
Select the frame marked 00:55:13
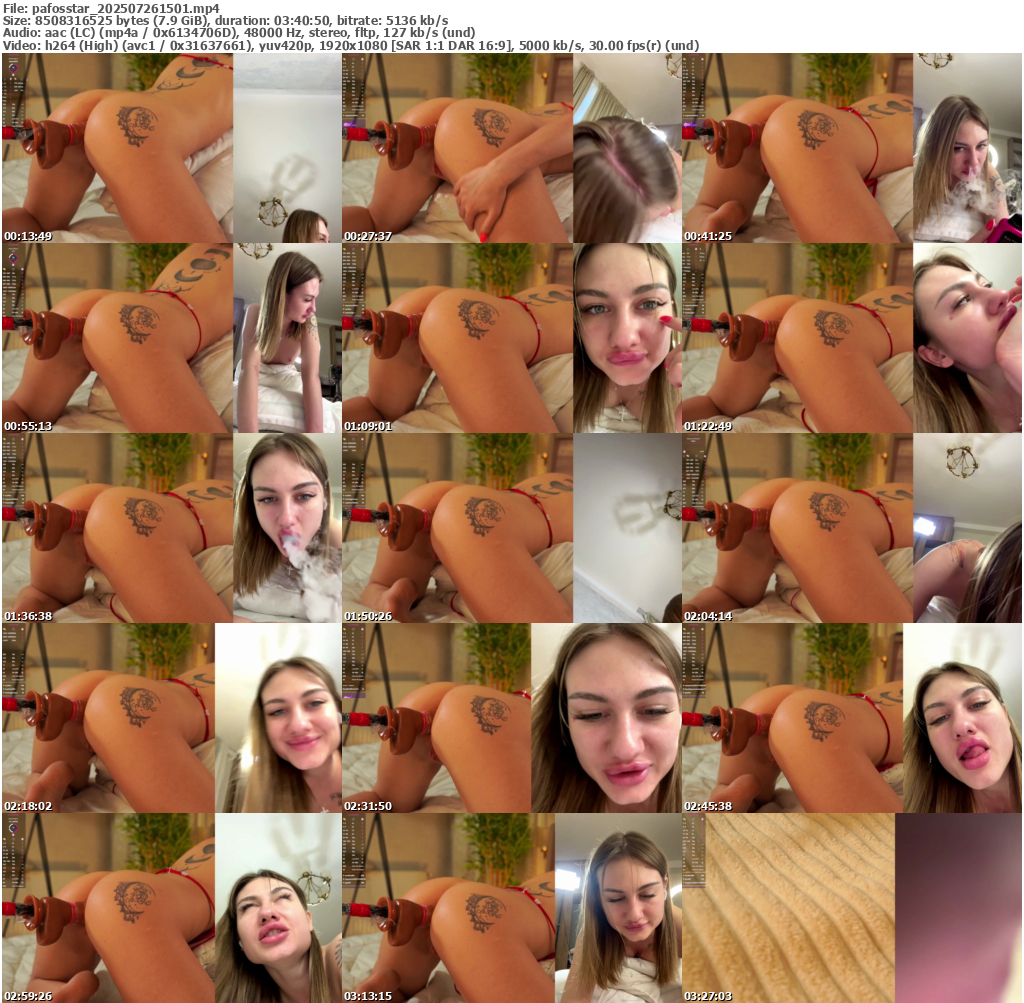(171, 338)
